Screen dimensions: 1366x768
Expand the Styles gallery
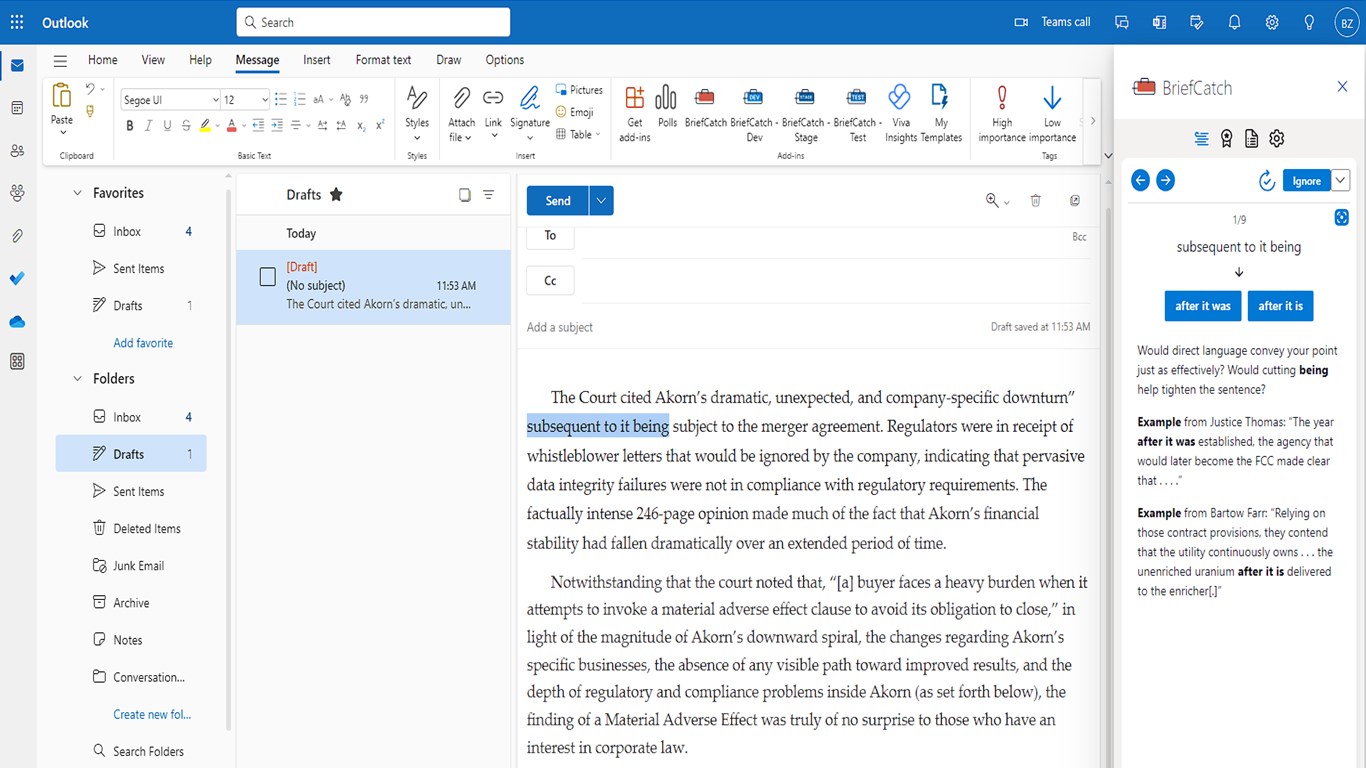(417, 113)
